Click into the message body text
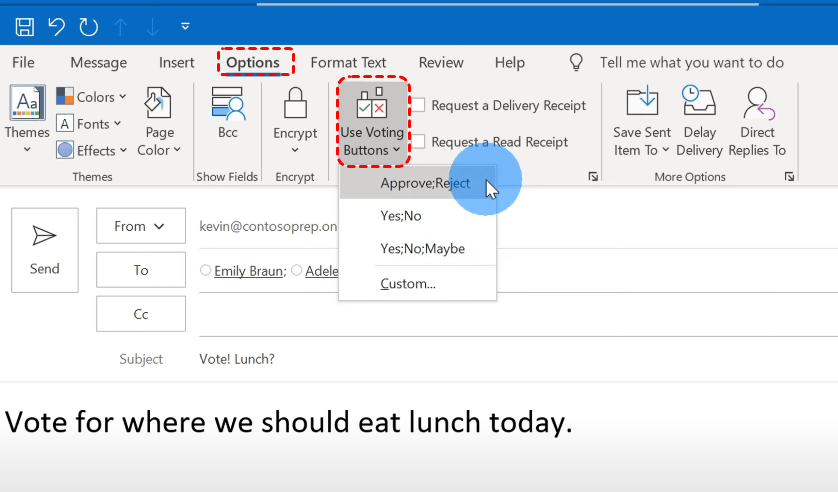The height and width of the screenshot is (492, 838). pos(289,422)
